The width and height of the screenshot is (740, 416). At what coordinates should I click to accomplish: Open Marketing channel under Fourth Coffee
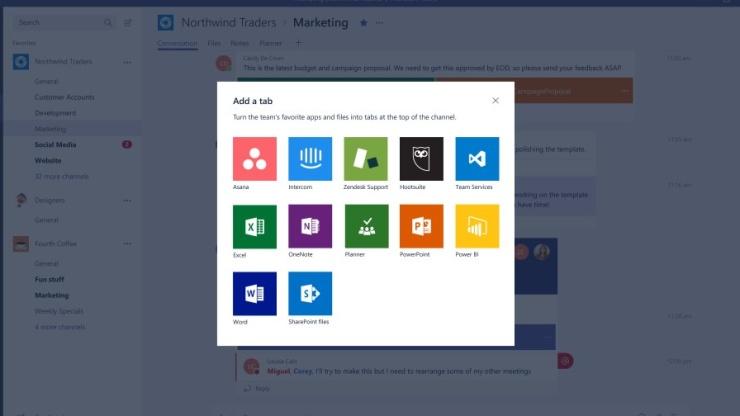(x=51, y=295)
